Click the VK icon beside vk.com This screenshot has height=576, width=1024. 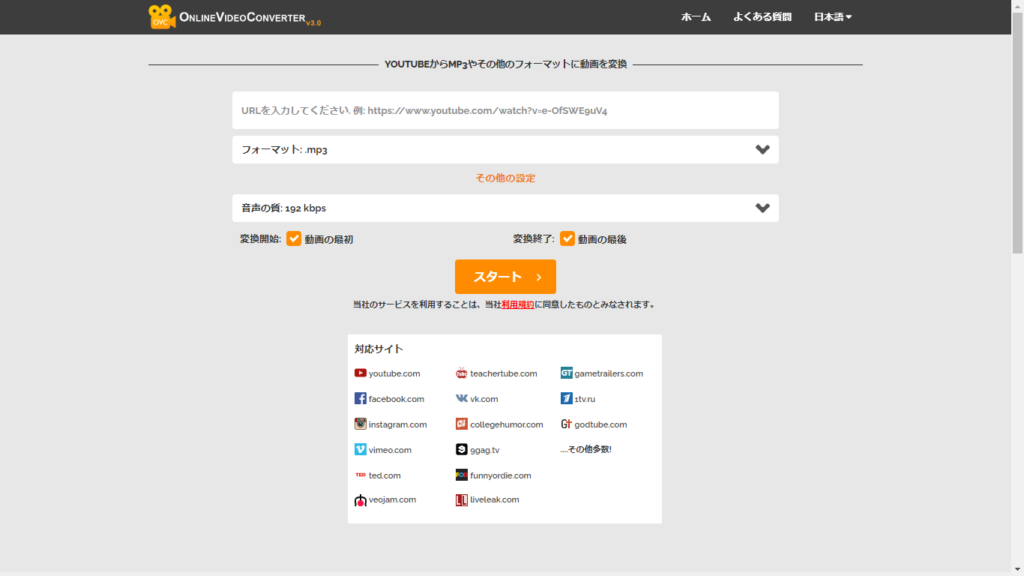tap(461, 398)
